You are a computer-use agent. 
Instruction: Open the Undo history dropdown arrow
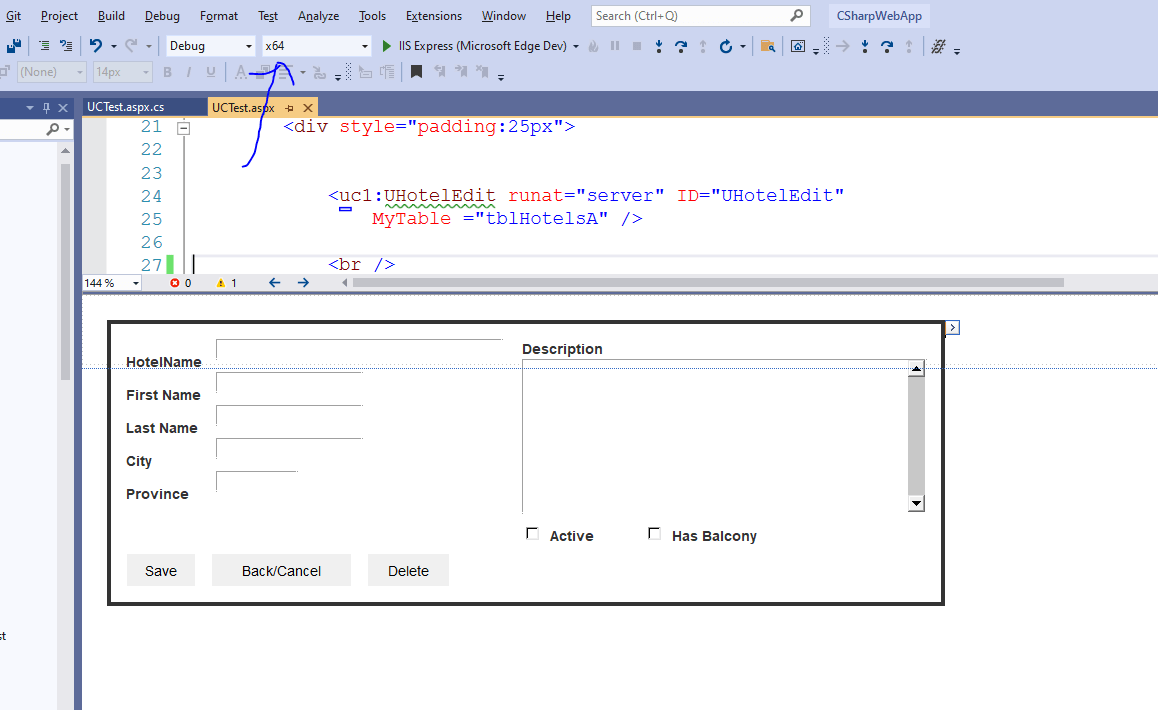(x=114, y=47)
